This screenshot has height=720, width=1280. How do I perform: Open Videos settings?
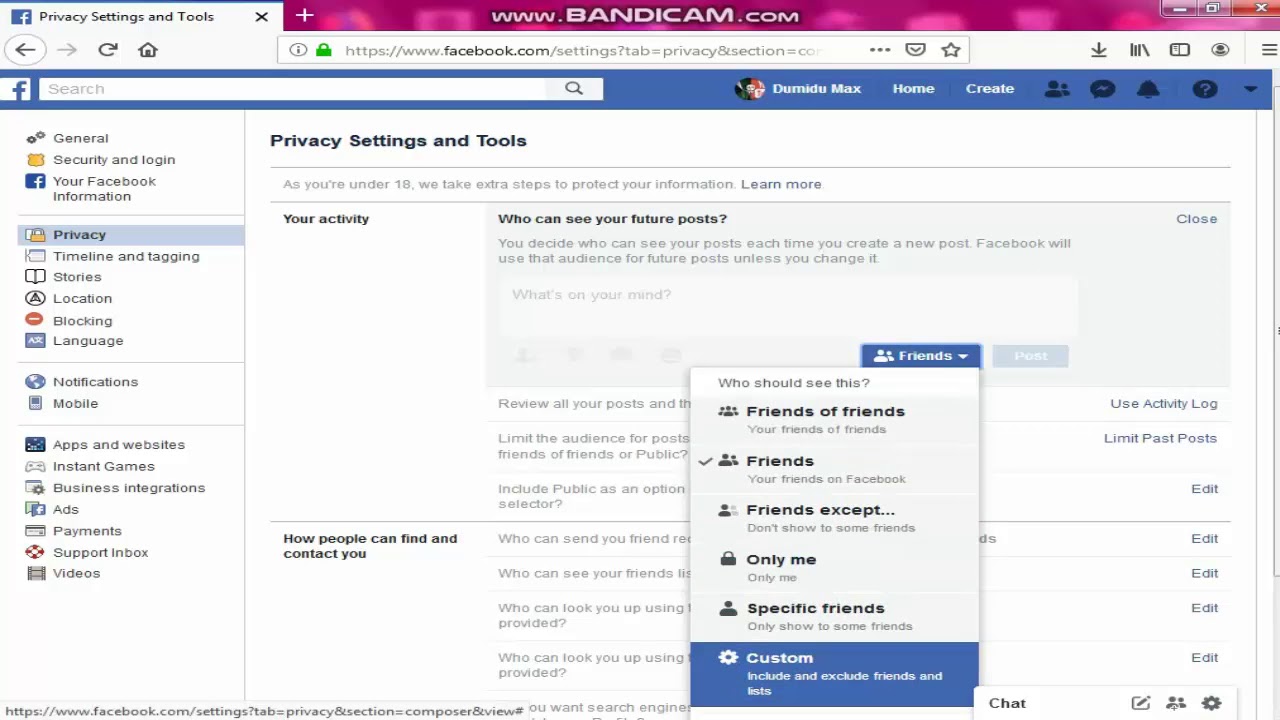[76, 573]
